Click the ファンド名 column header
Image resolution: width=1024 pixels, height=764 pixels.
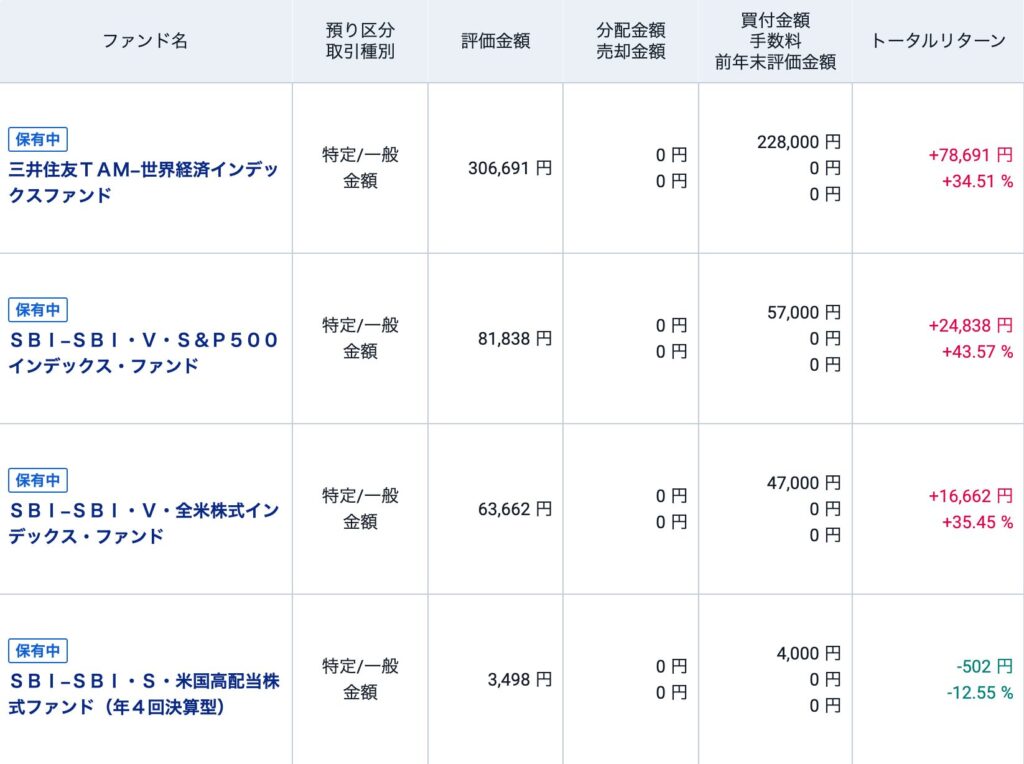tap(145, 41)
